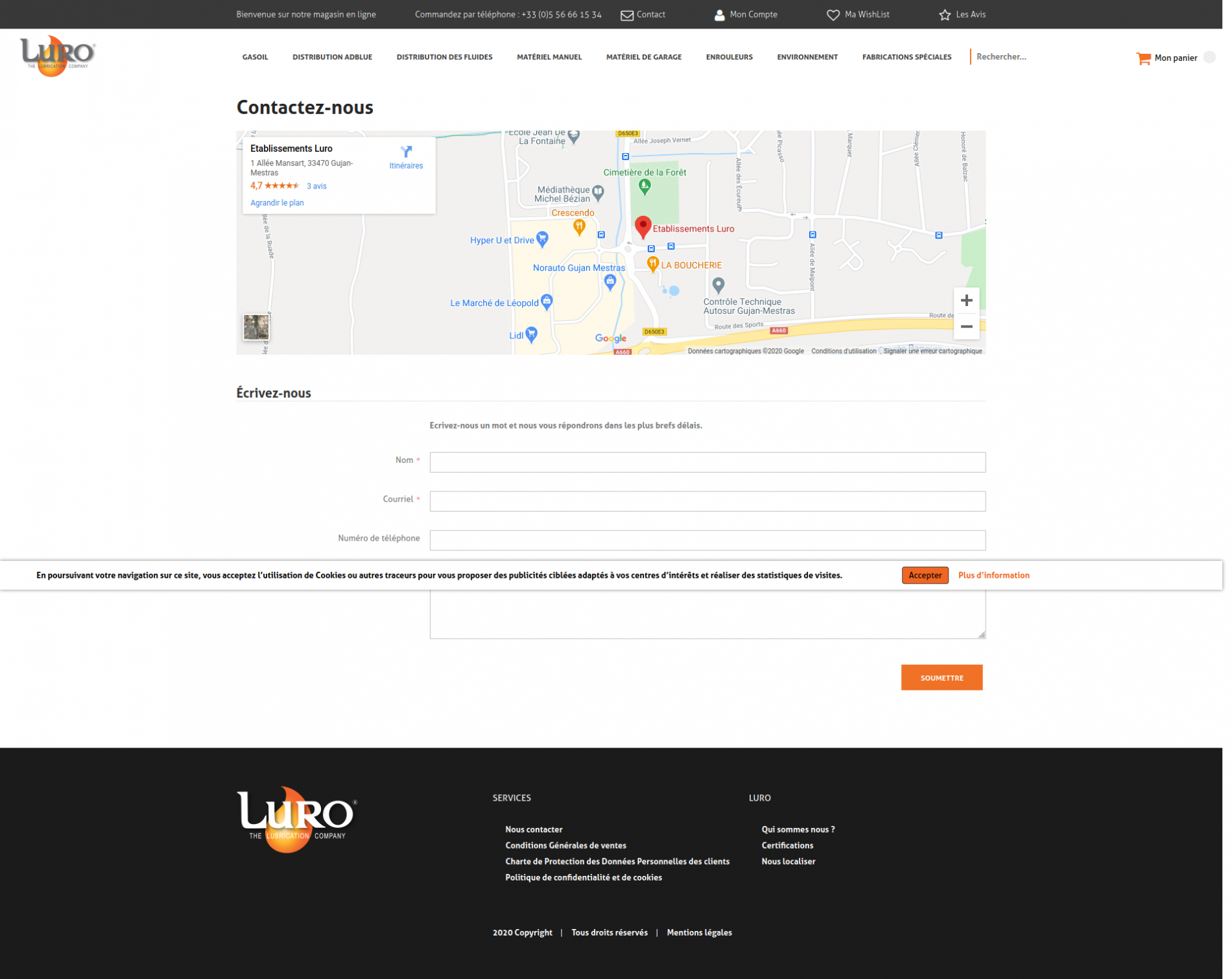This screenshot has height=979, width=1232.
Task: Open Nous localiser footer link
Action: [x=788, y=862]
